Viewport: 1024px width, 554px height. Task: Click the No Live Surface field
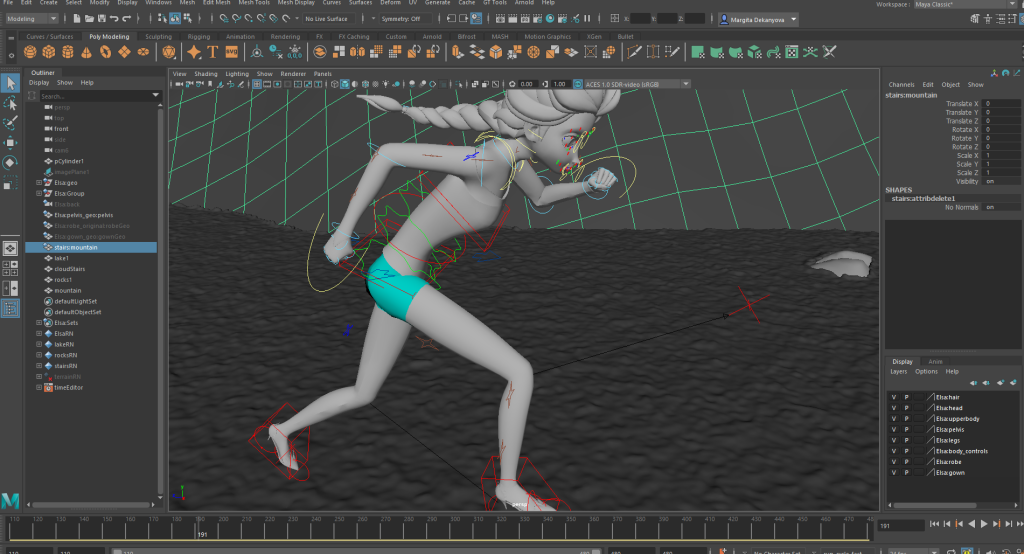click(x=329, y=19)
